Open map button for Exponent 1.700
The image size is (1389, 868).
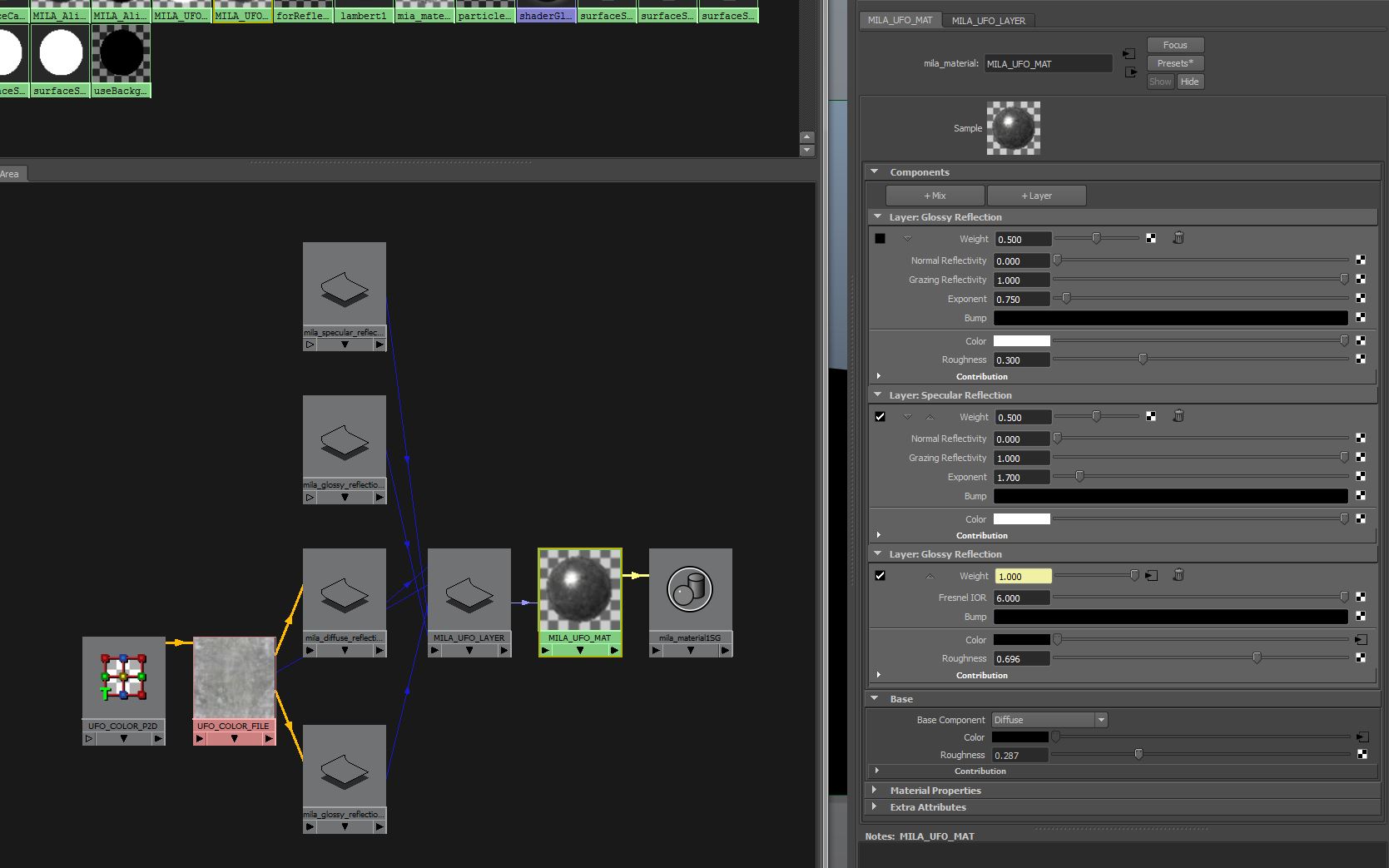pyautogui.click(x=1361, y=476)
